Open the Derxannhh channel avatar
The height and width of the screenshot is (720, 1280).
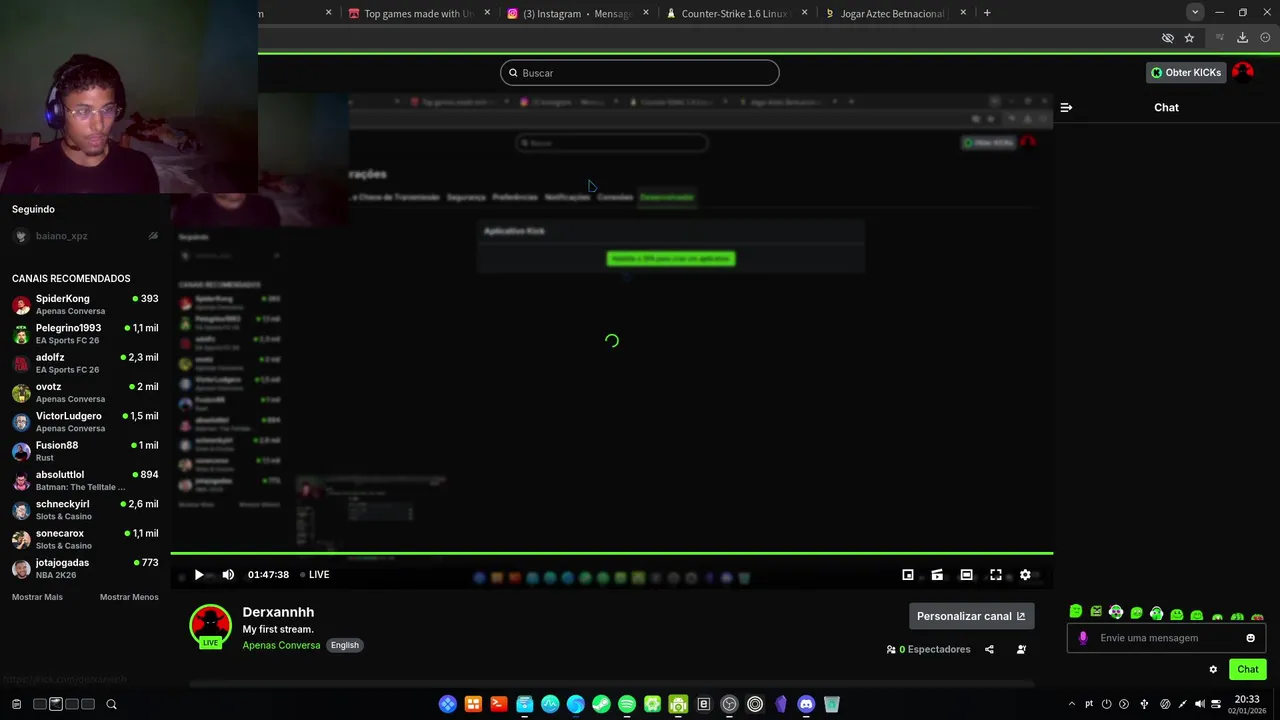click(x=210, y=626)
